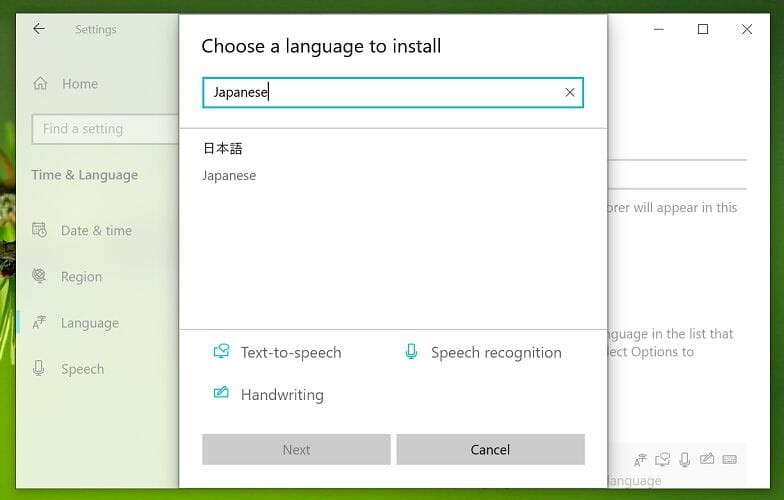This screenshot has width=784, height=500.
Task: Click the Speech recognition legend label
Action: tap(496, 352)
